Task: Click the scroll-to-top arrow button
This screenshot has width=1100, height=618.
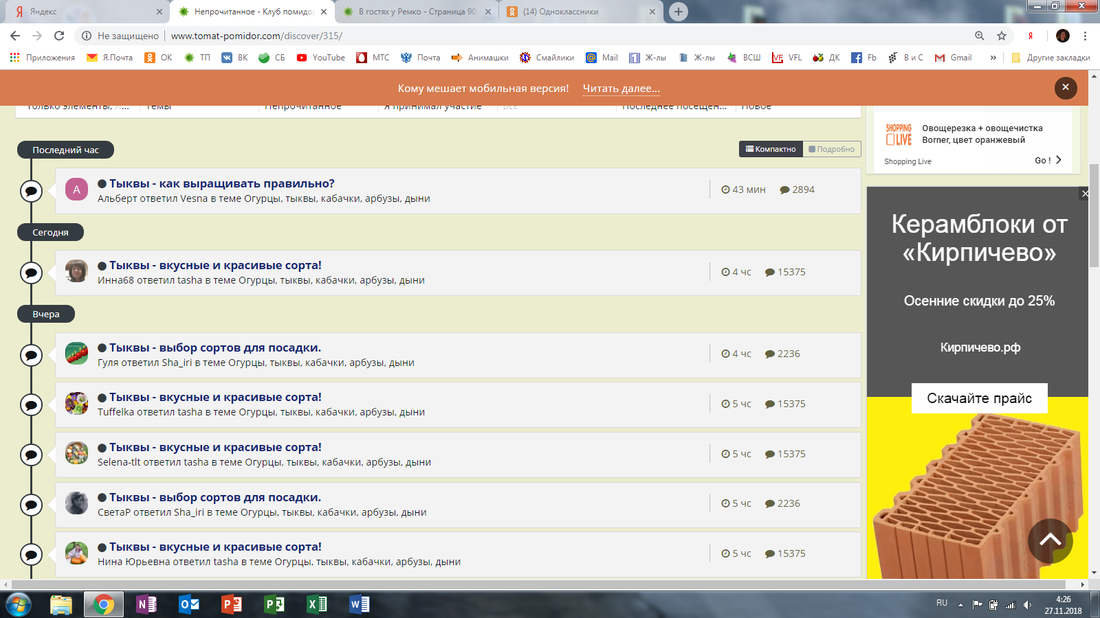Action: point(1050,540)
